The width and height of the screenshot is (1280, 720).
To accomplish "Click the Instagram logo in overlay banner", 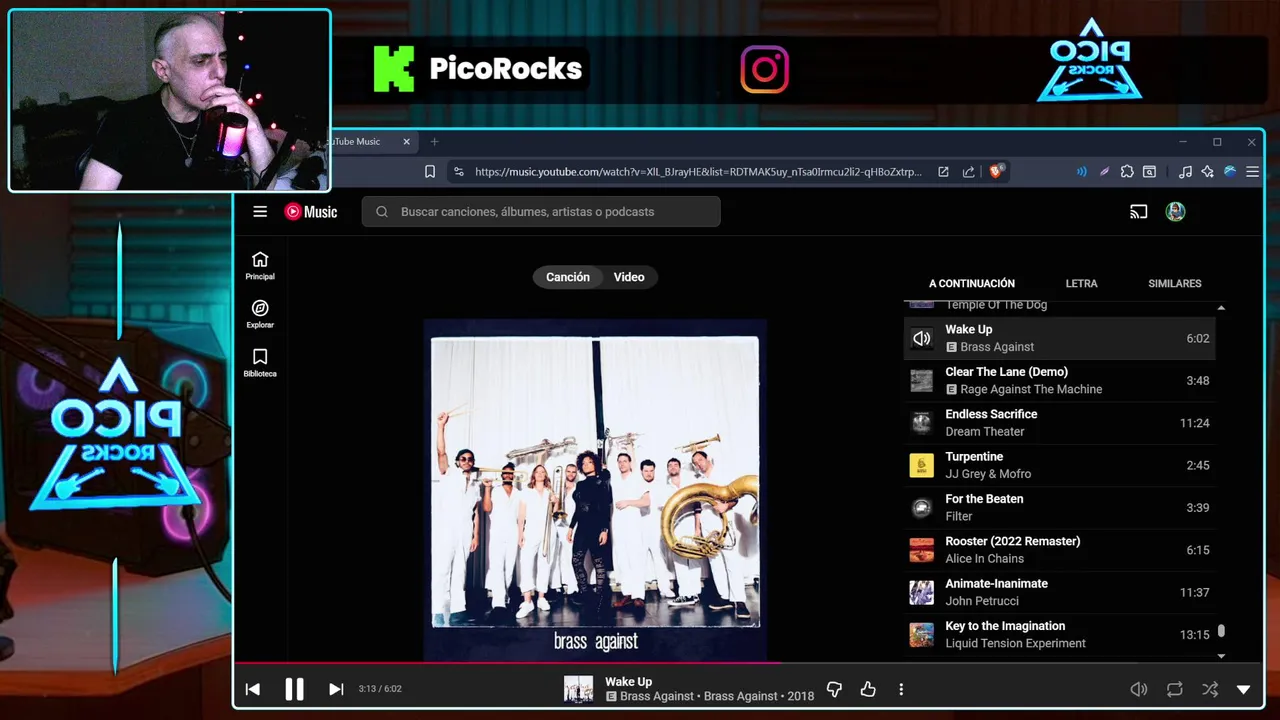I will [765, 69].
